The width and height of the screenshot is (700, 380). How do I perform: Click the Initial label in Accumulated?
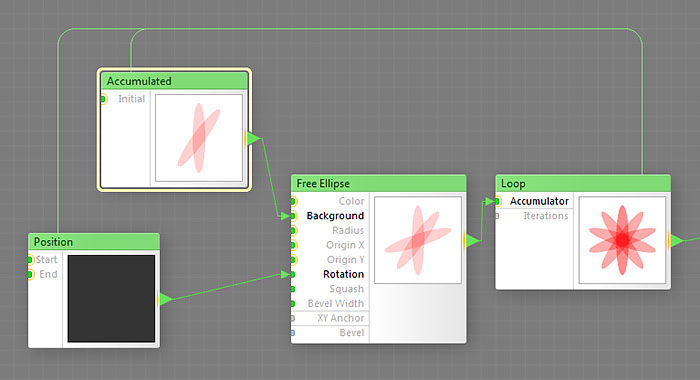(x=132, y=99)
